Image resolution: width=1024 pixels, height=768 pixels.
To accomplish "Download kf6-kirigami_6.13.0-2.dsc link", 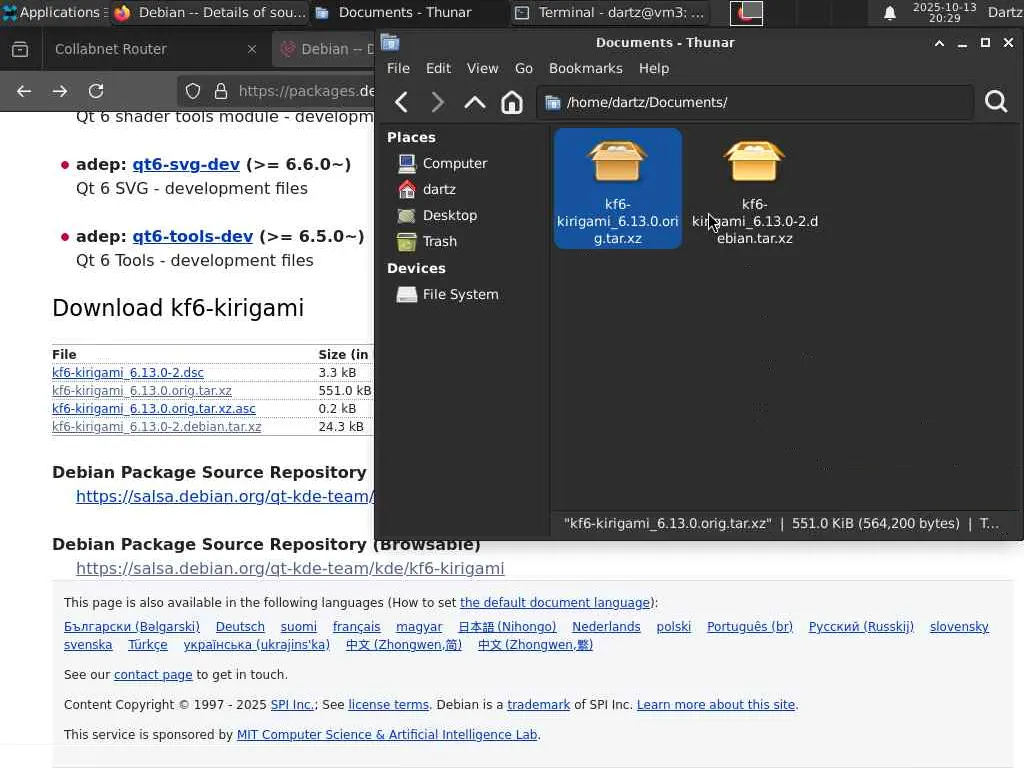I will click(x=128, y=373).
